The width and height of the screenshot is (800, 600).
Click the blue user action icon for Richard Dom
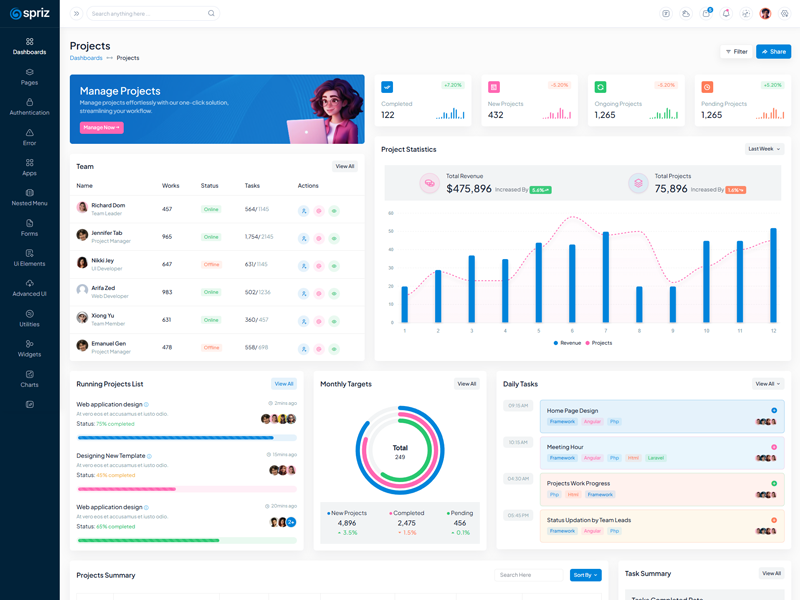303,211
